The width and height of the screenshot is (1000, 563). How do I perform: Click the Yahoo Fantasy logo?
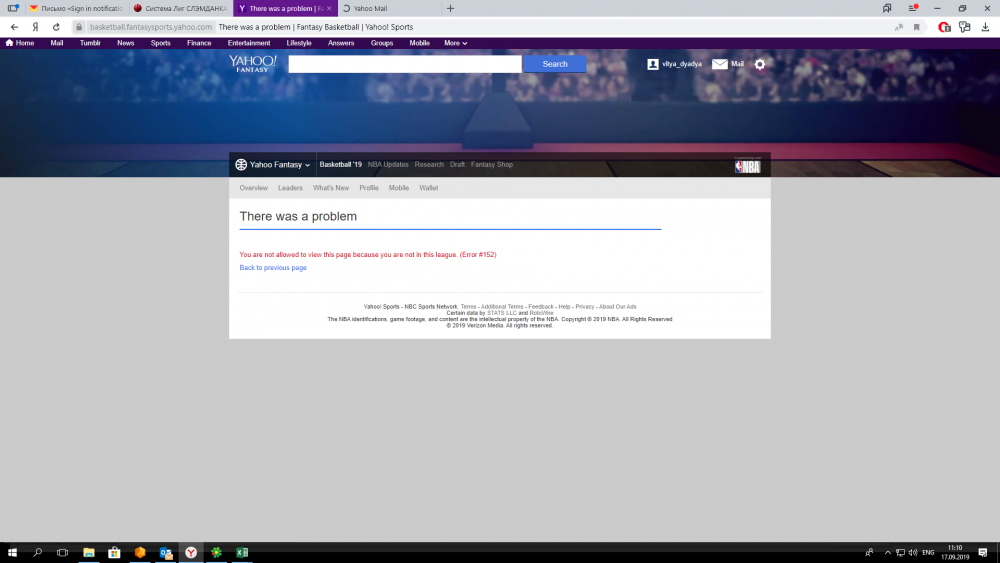click(x=253, y=63)
